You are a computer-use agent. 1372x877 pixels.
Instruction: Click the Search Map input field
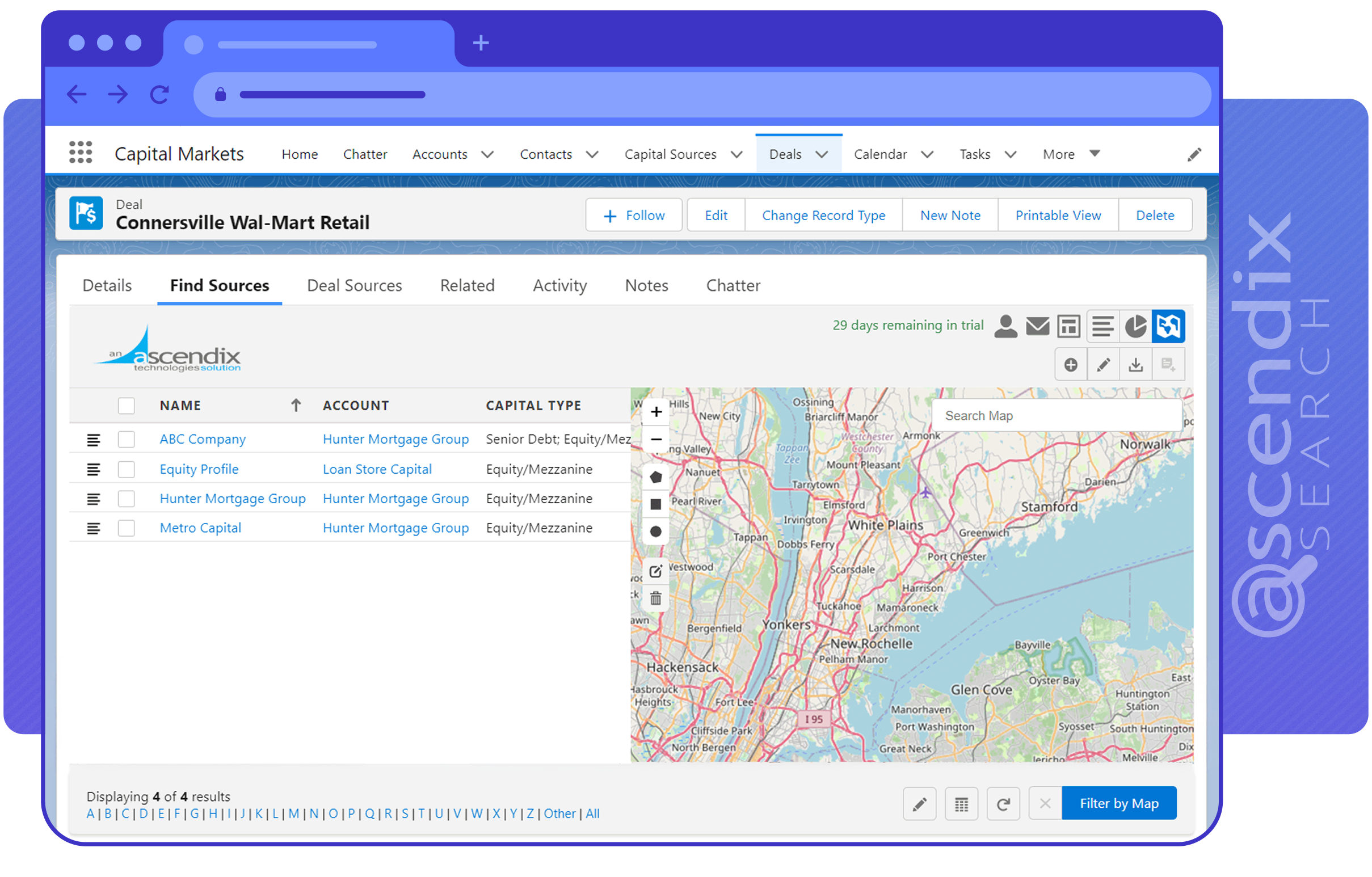(1058, 416)
